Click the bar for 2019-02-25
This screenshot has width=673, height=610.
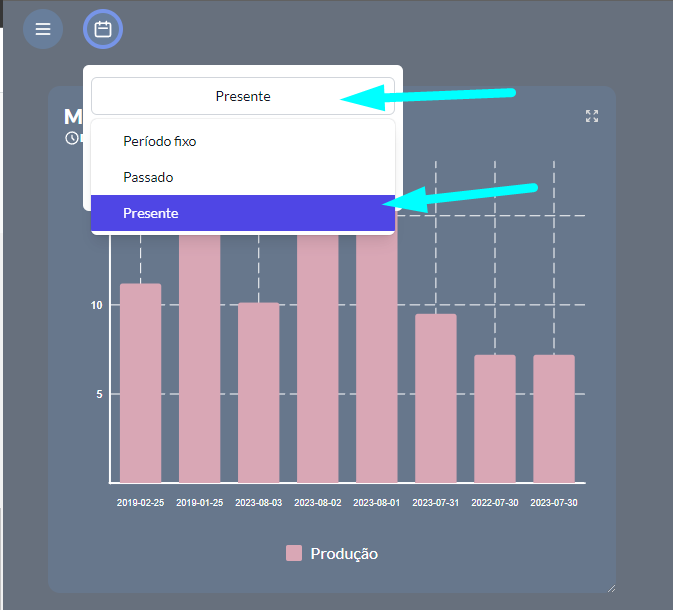tap(140, 383)
